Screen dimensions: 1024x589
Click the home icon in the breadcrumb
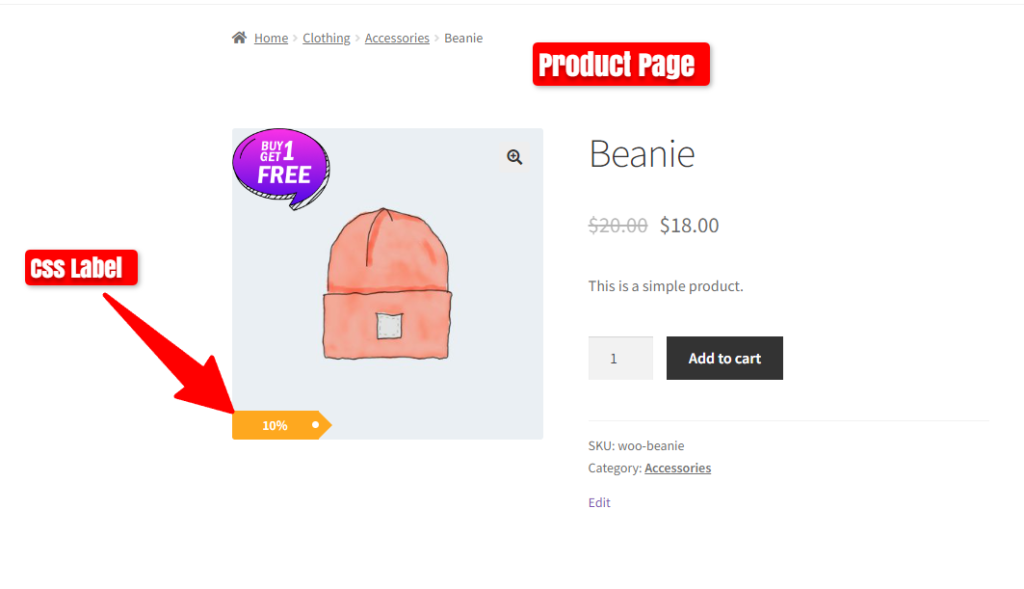(238, 37)
